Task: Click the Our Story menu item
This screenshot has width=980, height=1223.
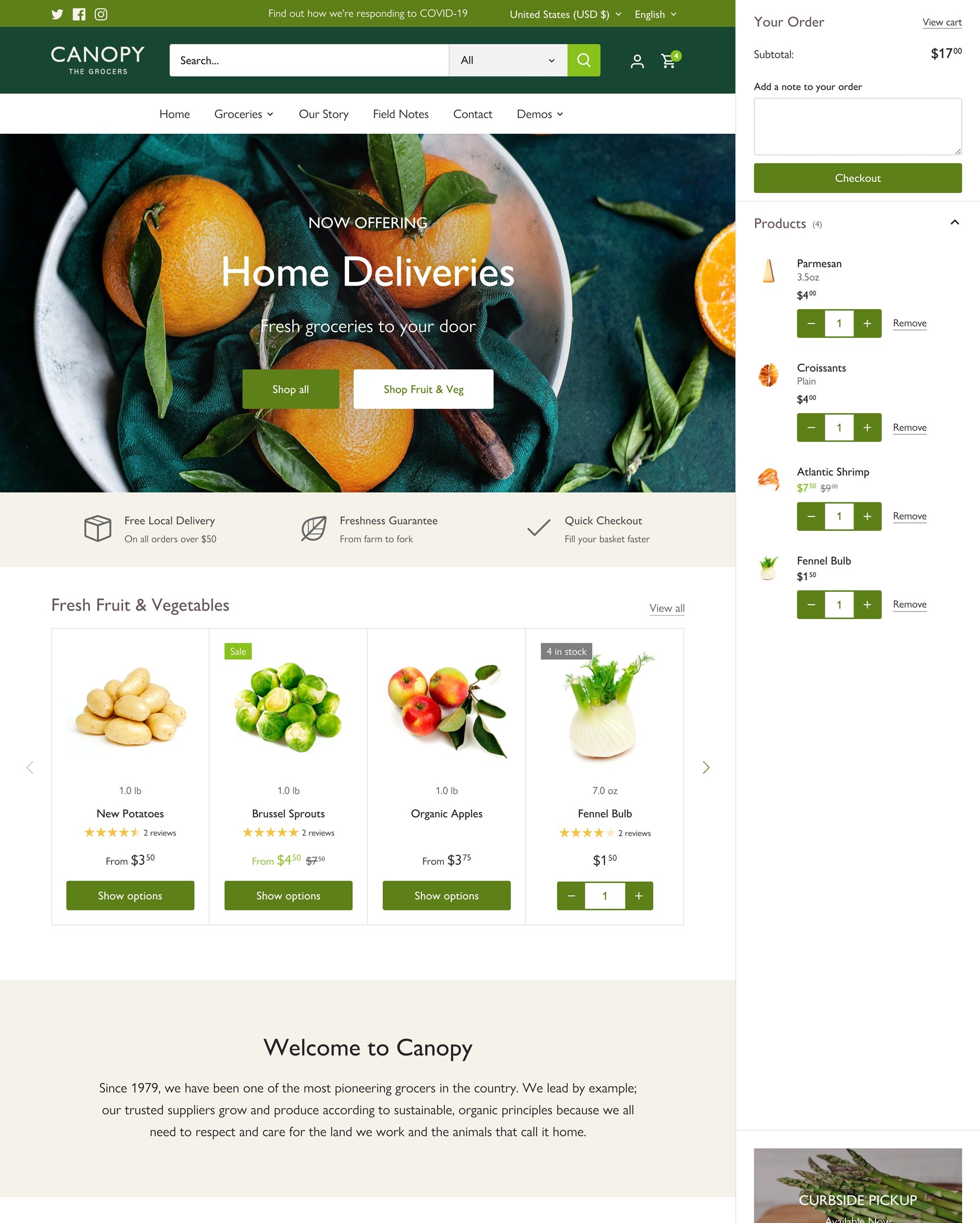Action: 322,113
